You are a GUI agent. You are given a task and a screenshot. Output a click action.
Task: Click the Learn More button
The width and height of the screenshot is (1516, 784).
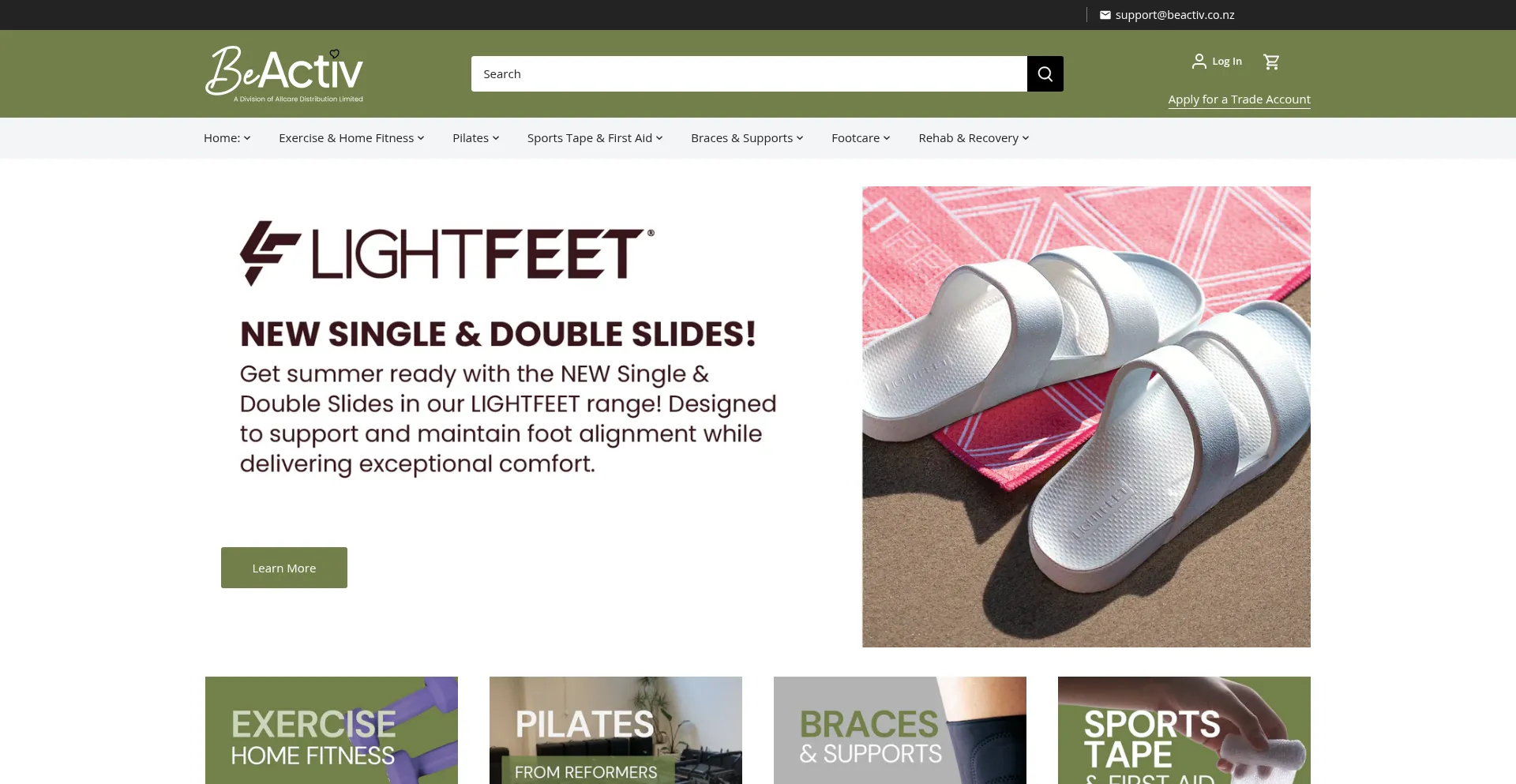click(284, 568)
